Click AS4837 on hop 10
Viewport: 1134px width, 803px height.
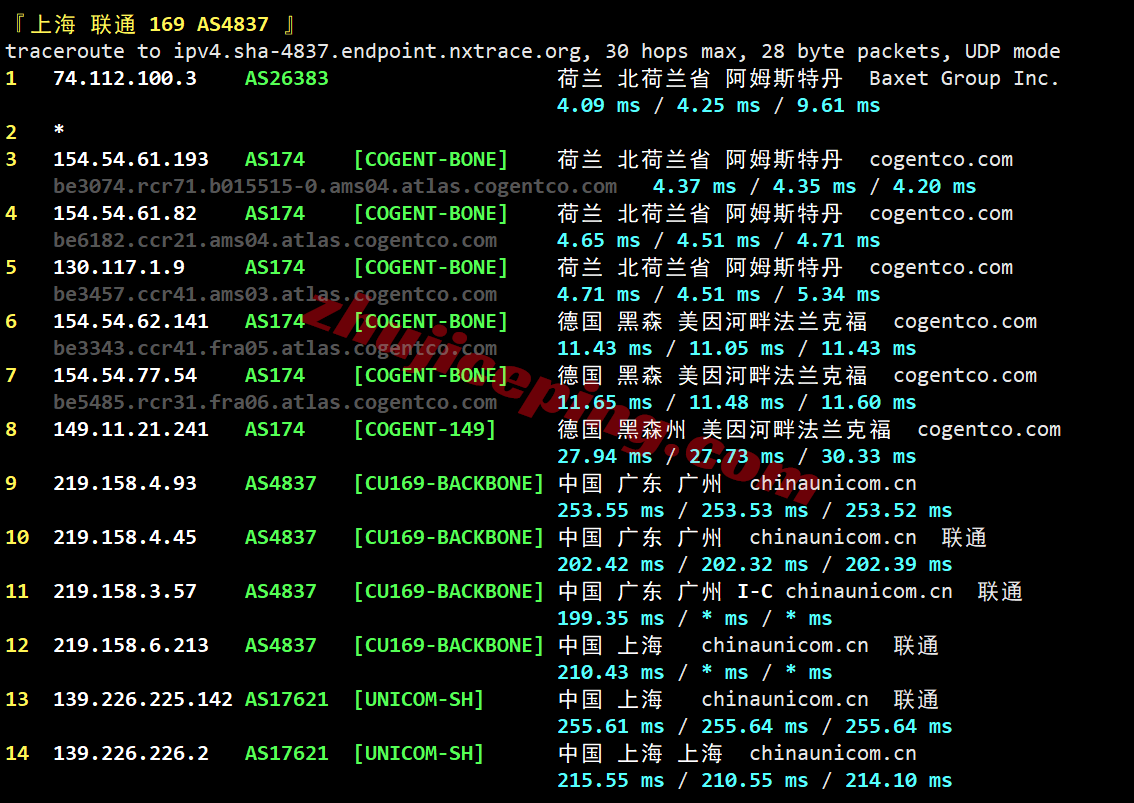pos(281,538)
